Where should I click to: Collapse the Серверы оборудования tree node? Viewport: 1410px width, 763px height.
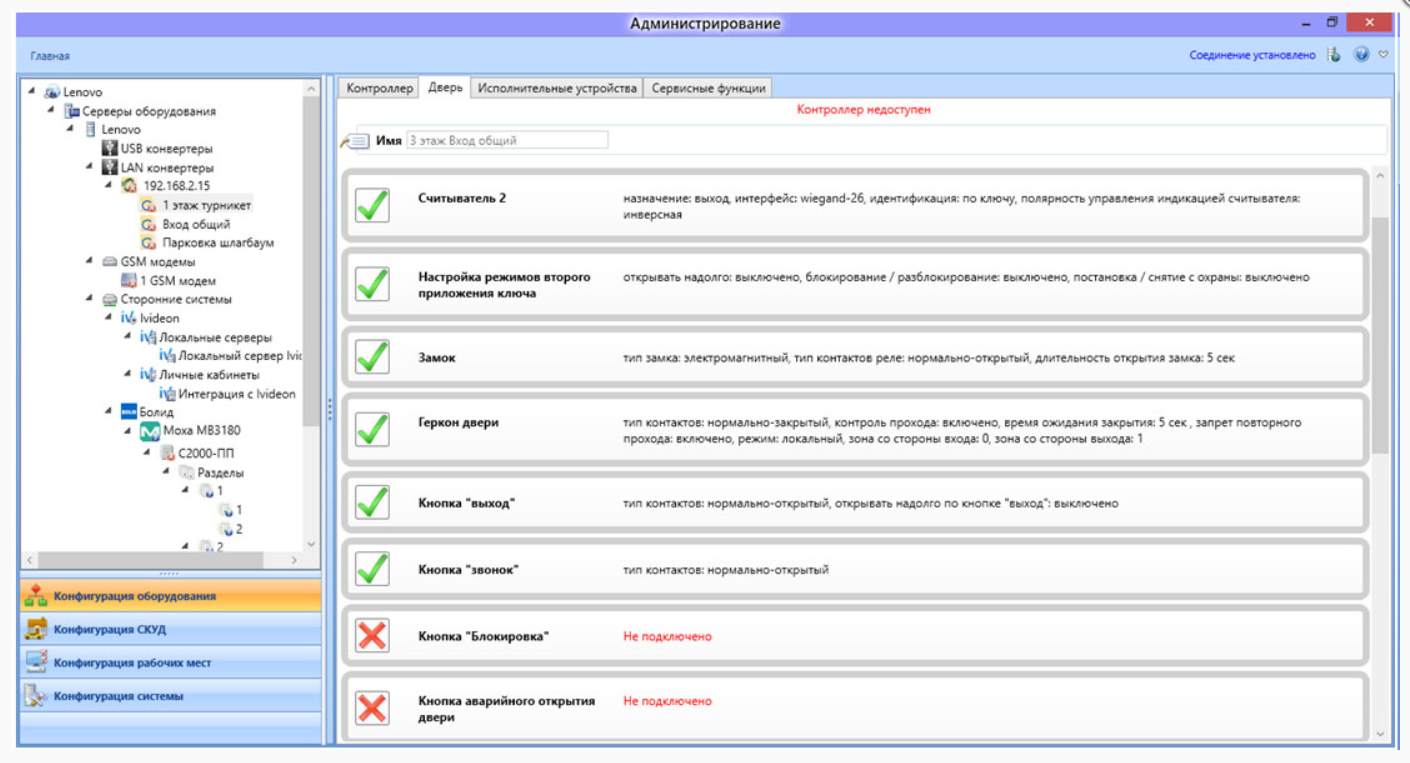point(51,111)
